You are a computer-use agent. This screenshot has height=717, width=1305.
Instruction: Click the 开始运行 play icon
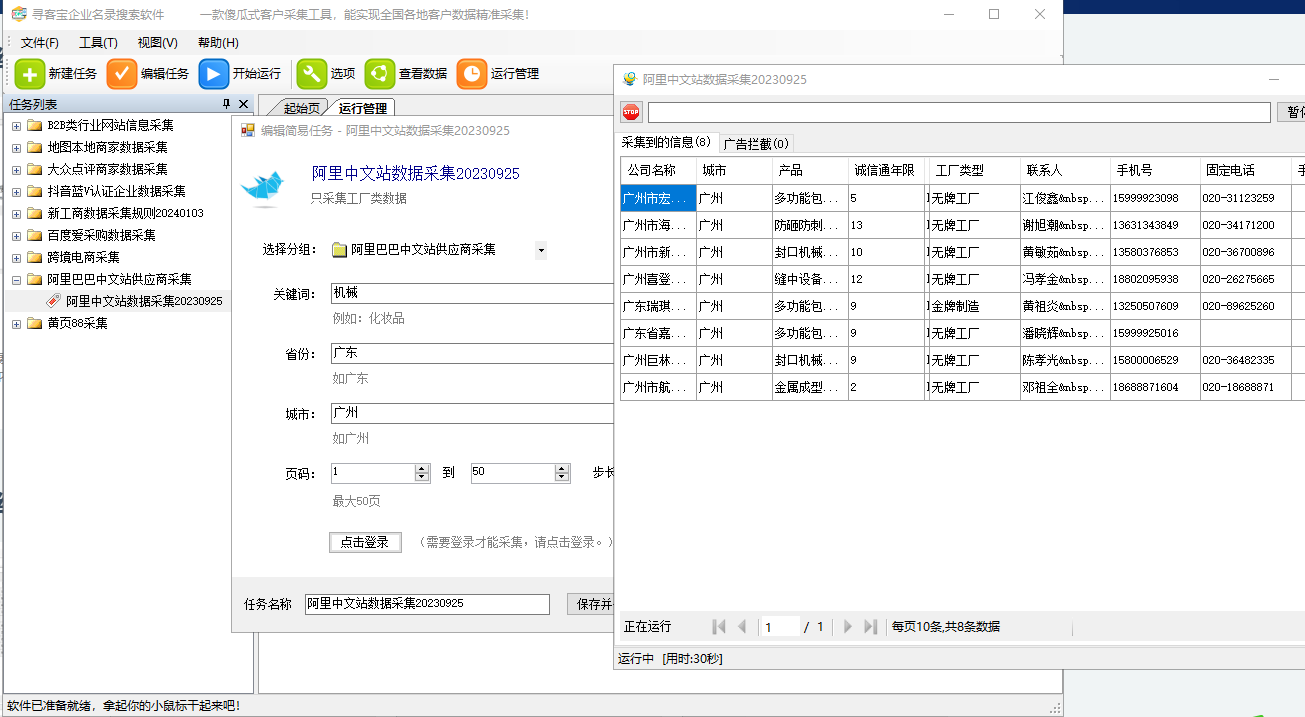coord(214,74)
